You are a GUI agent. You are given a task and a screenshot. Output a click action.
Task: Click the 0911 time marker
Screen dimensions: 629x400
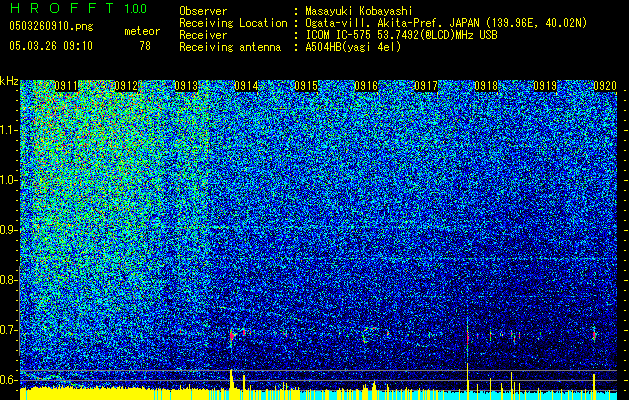[66, 86]
